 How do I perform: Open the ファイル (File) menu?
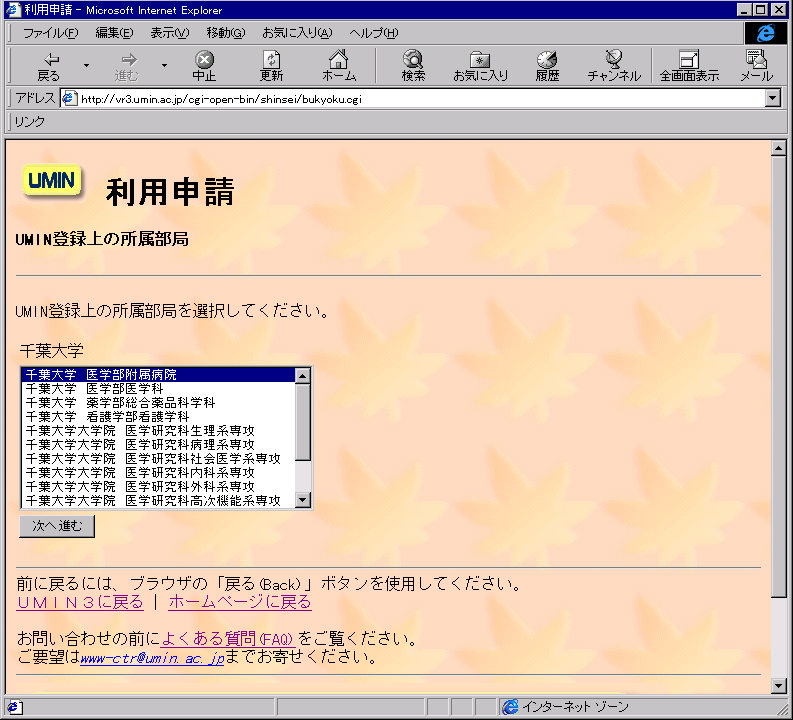pyautogui.click(x=50, y=33)
